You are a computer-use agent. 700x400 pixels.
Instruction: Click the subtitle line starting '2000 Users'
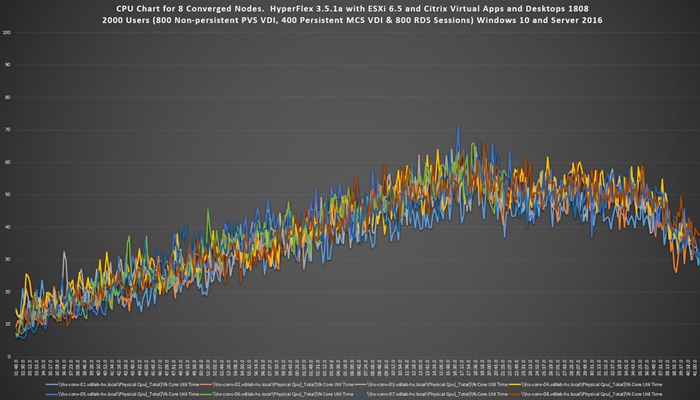[352, 20]
